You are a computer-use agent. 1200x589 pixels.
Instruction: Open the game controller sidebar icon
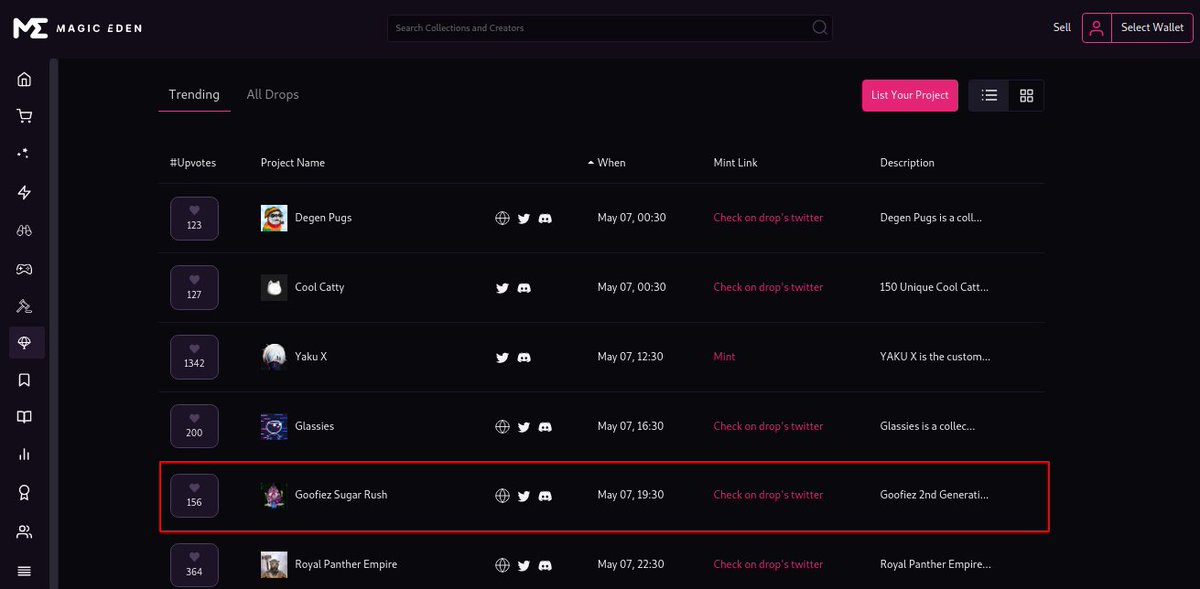pos(24,268)
